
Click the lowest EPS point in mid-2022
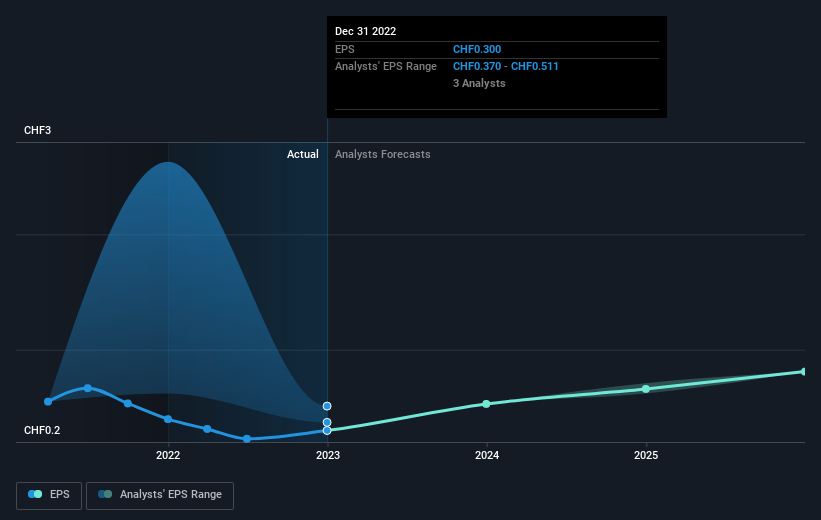click(x=247, y=439)
